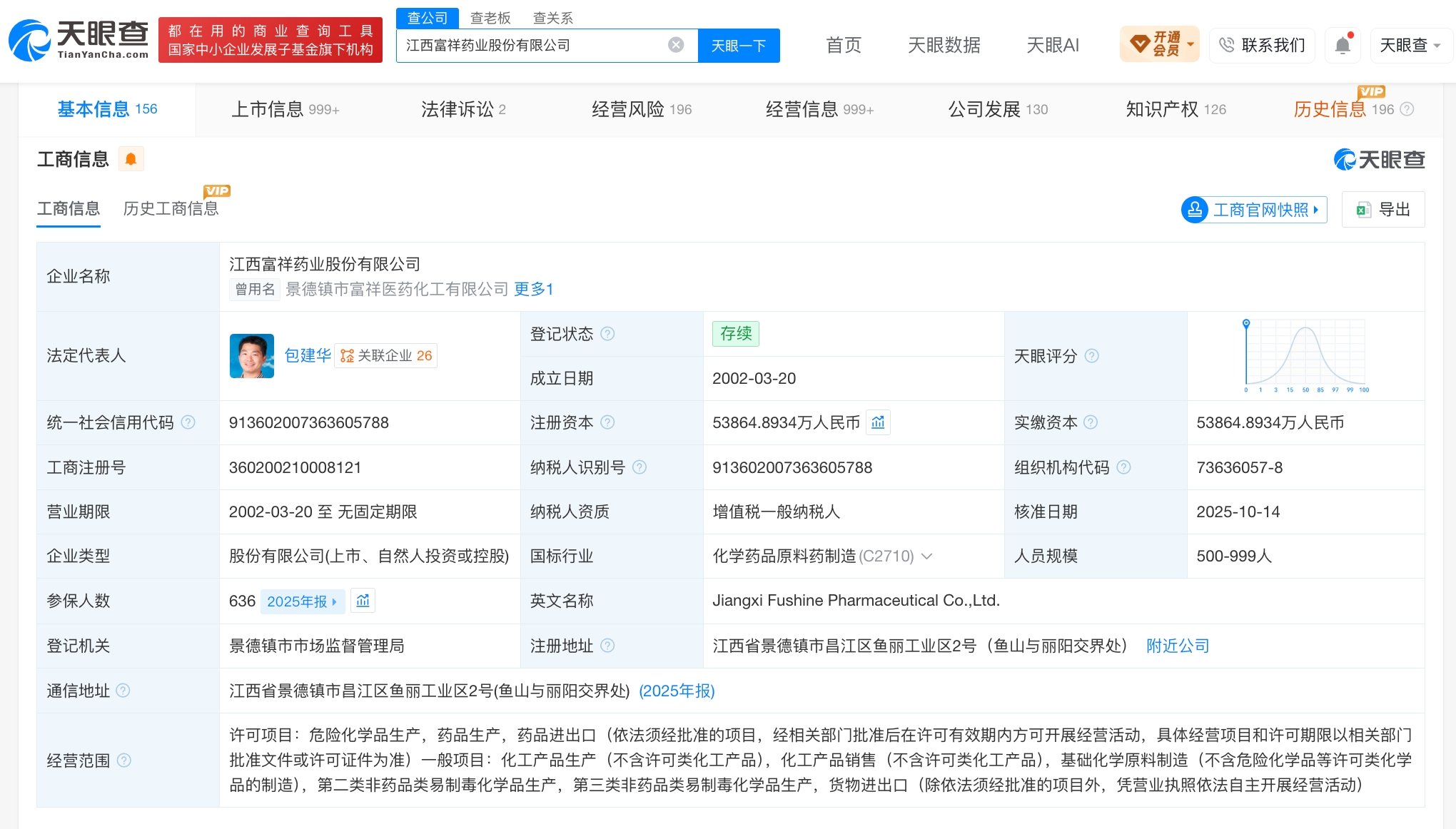
Task: Switch to 查关系 search tab
Action: [x=553, y=18]
